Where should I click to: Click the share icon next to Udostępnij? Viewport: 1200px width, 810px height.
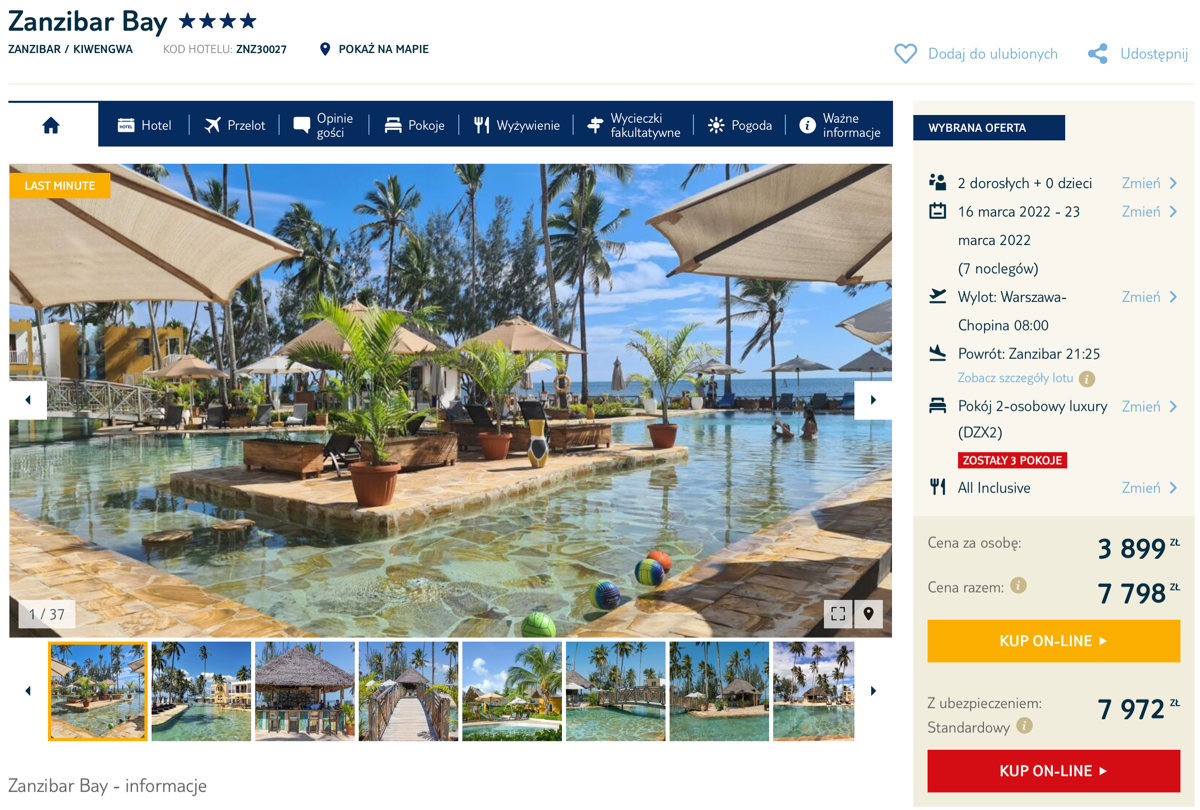click(x=1098, y=54)
